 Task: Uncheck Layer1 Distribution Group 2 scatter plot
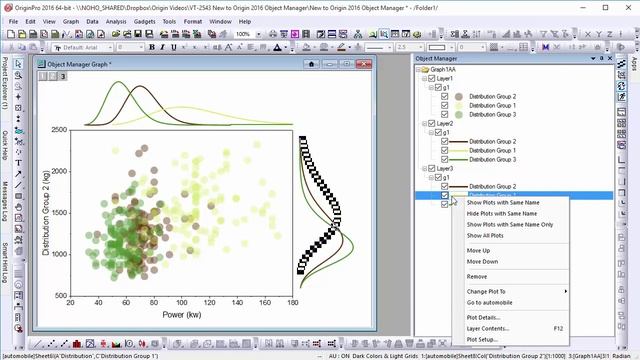pos(444,96)
